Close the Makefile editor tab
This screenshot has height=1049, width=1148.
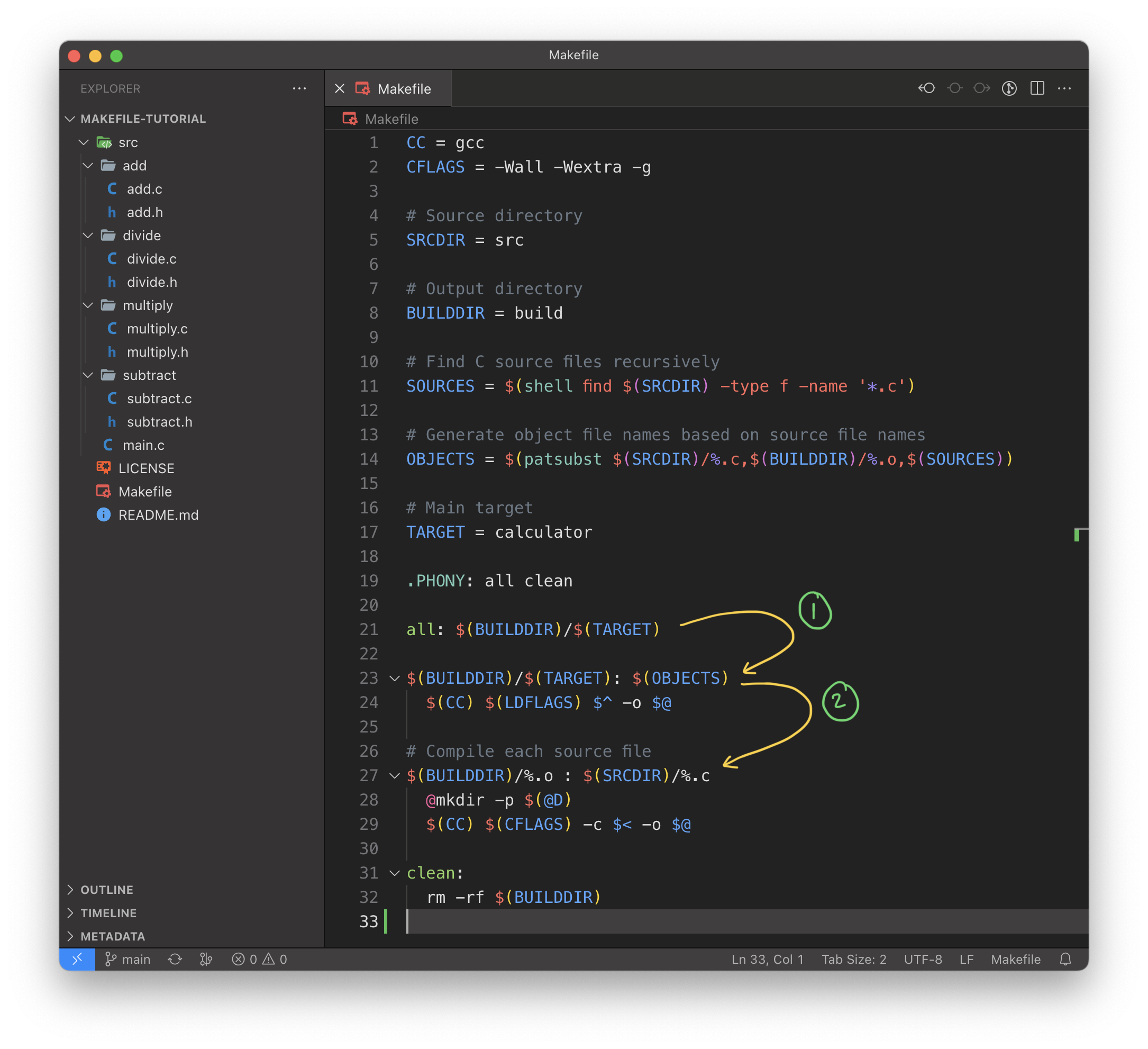tap(340, 88)
